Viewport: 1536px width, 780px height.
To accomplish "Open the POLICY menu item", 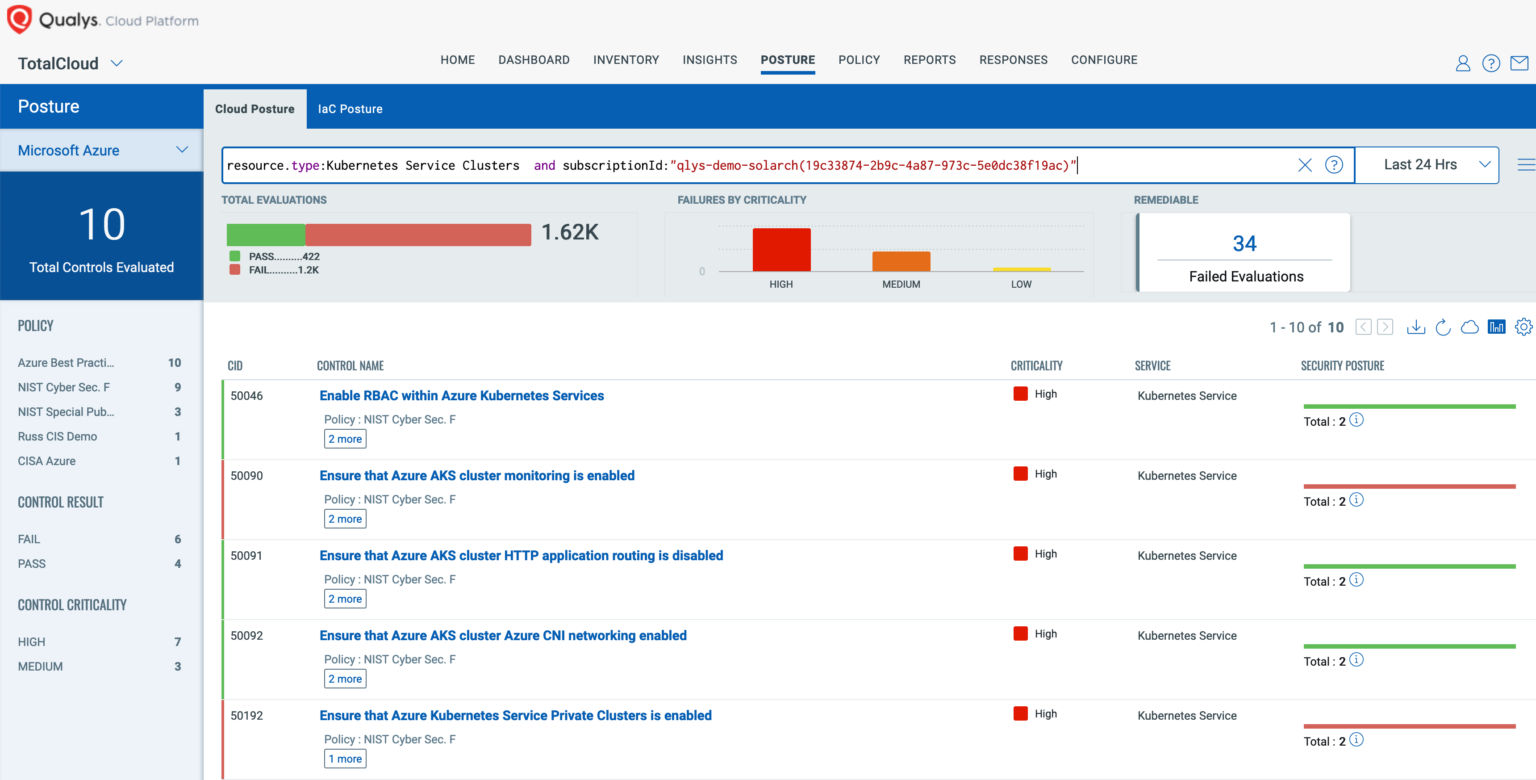I will (x=859, y=60).
